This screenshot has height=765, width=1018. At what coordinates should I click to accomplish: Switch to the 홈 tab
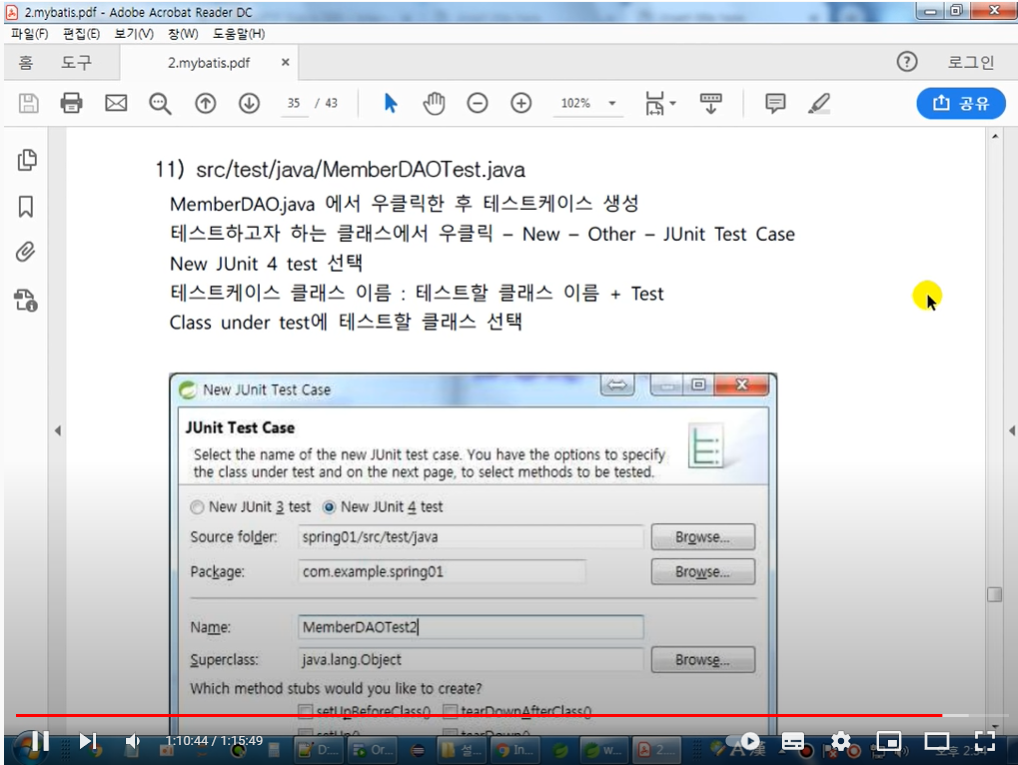tap(25, 62)
